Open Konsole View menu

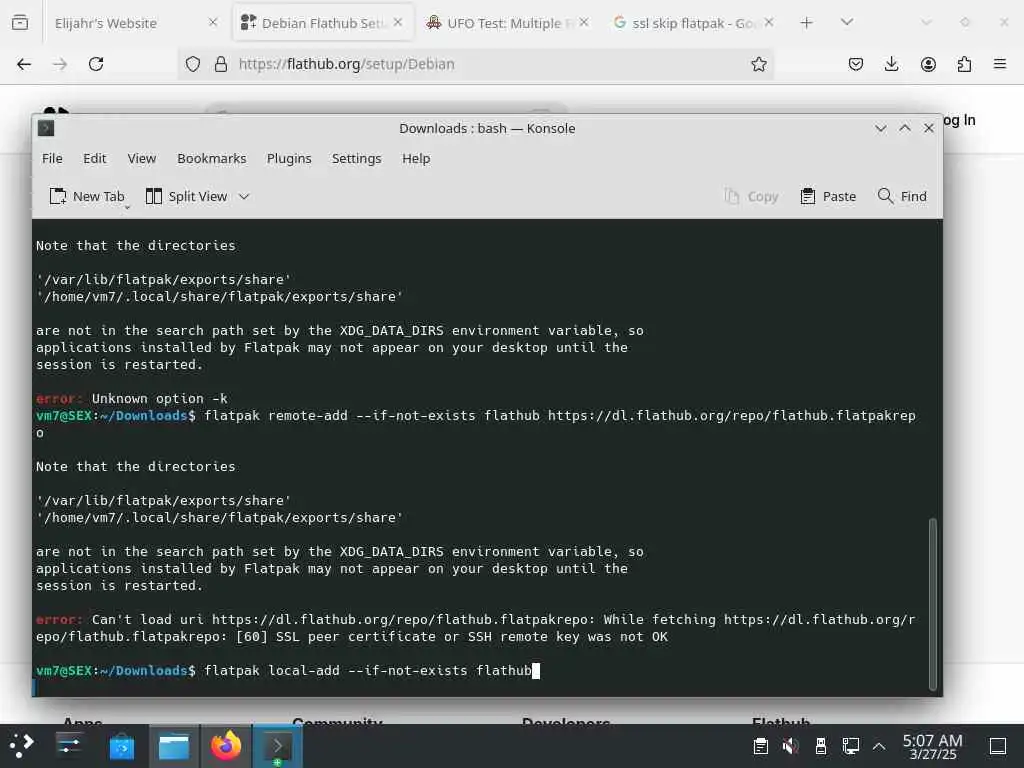coord(142,159)
